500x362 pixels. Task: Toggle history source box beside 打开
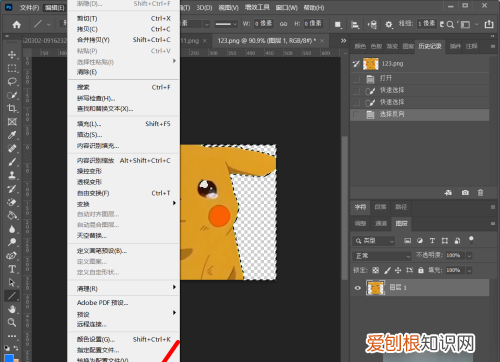[356, 79]
